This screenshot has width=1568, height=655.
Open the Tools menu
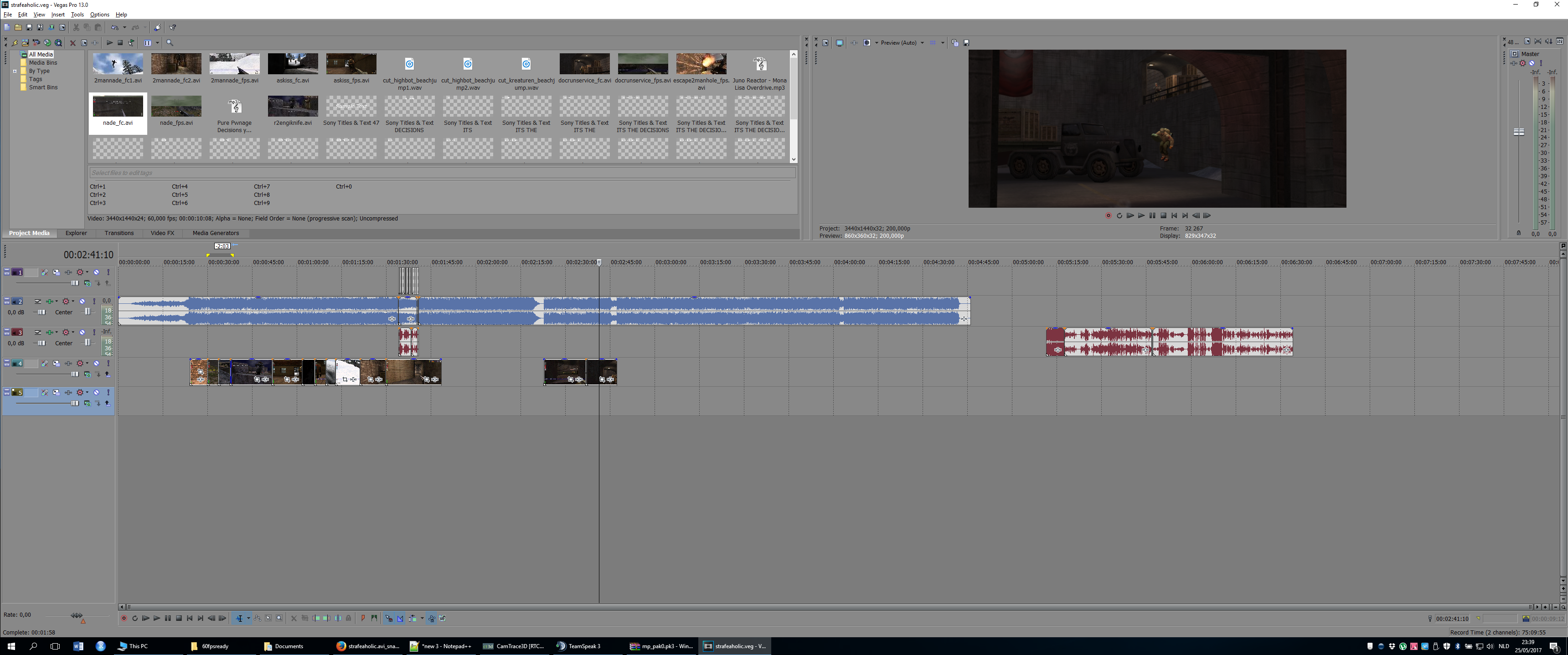pyautogui.click(x=77, y=15)
